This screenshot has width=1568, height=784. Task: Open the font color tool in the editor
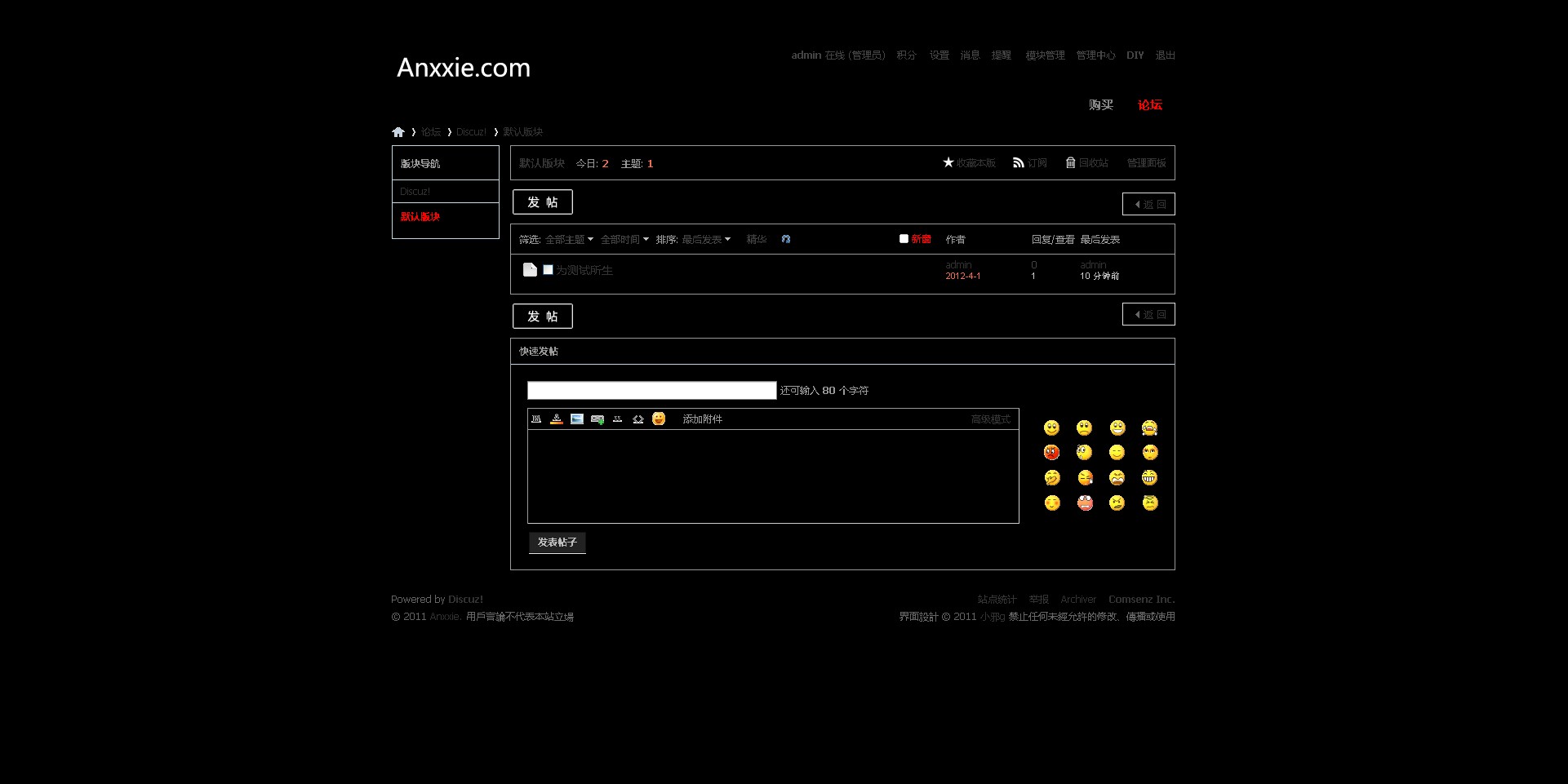pos(557,419)
